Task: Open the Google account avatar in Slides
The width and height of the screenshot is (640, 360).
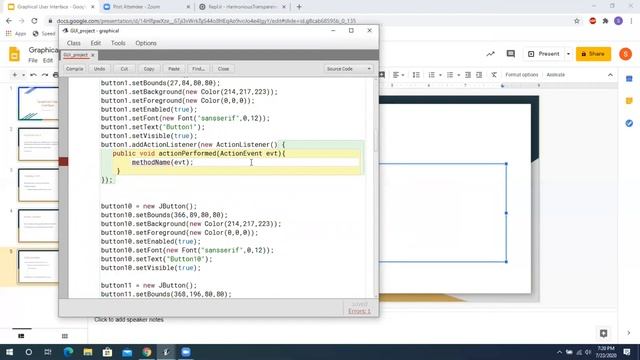Action: point(625,54)
